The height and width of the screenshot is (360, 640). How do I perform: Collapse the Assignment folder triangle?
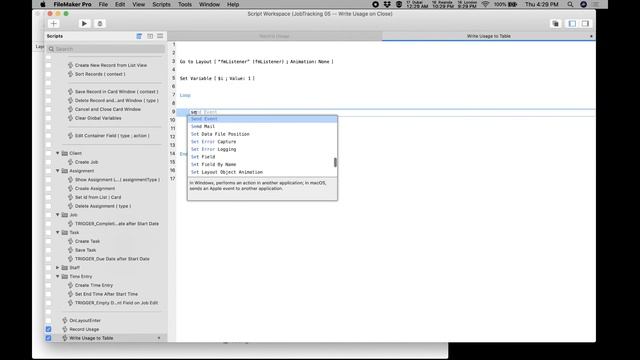[x=58, y=171]
